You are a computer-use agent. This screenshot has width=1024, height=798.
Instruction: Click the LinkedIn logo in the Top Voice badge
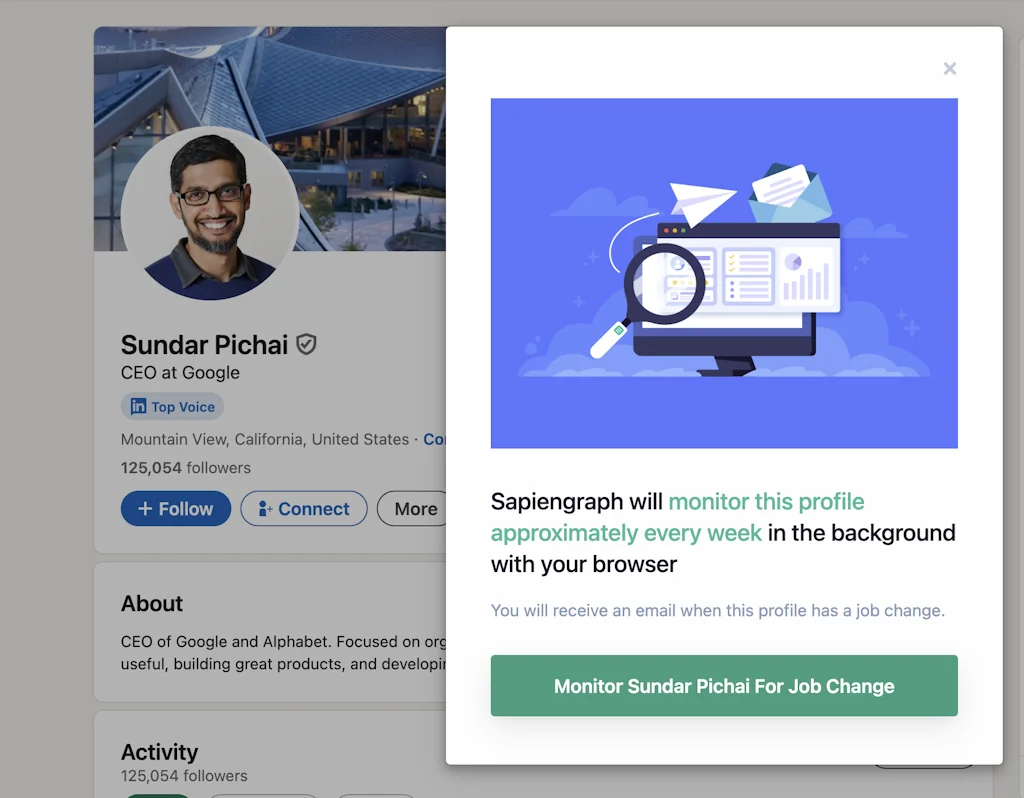click(x=138, y=406)
